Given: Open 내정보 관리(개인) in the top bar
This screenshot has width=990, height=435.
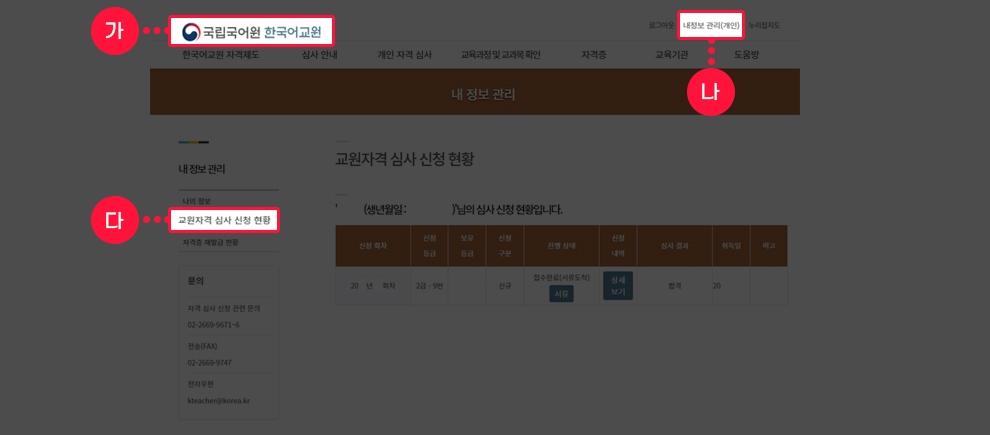Looking at the screenshot, I should coord(711,25).
